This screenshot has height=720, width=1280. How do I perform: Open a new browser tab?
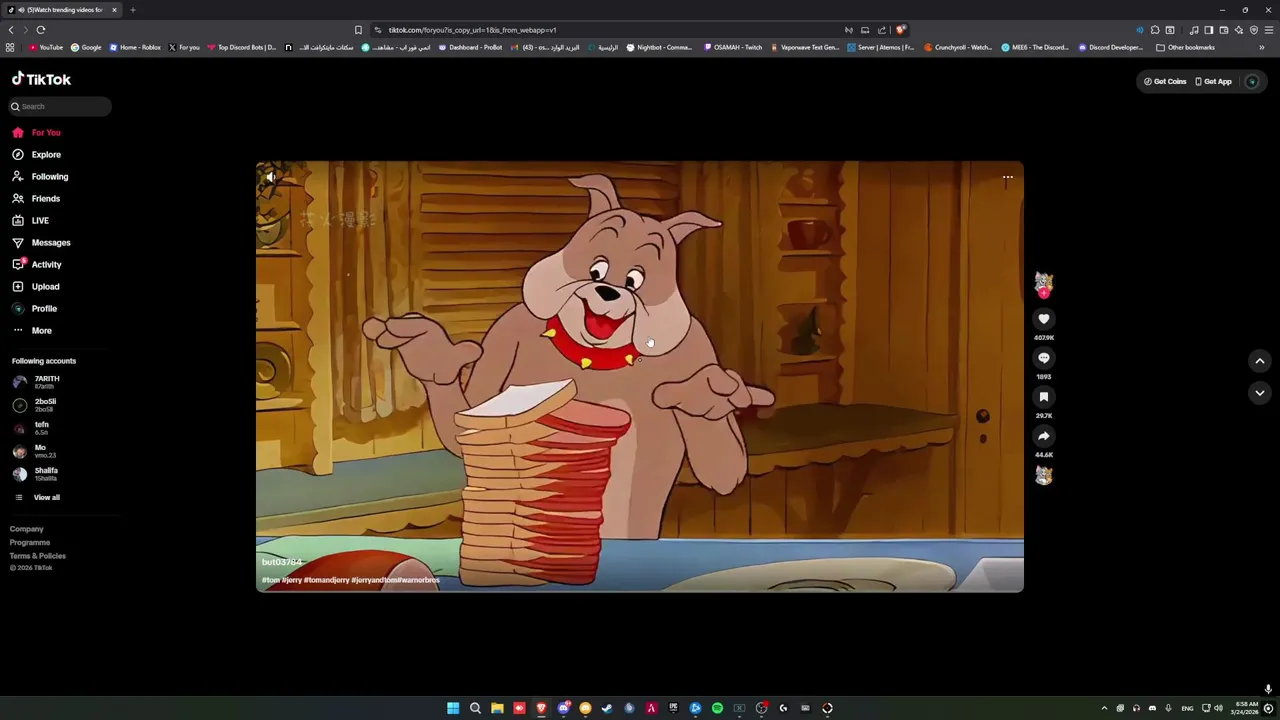point(132,10)
